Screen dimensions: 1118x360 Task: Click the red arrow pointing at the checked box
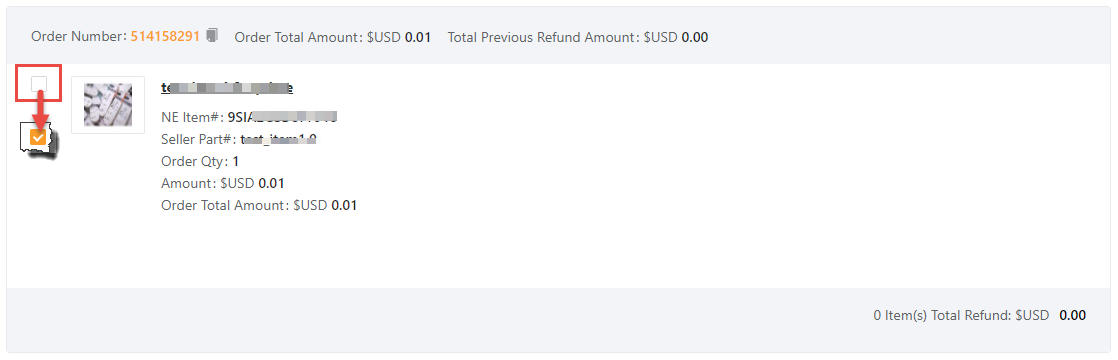pyautogui.click(x=40, y=108)
